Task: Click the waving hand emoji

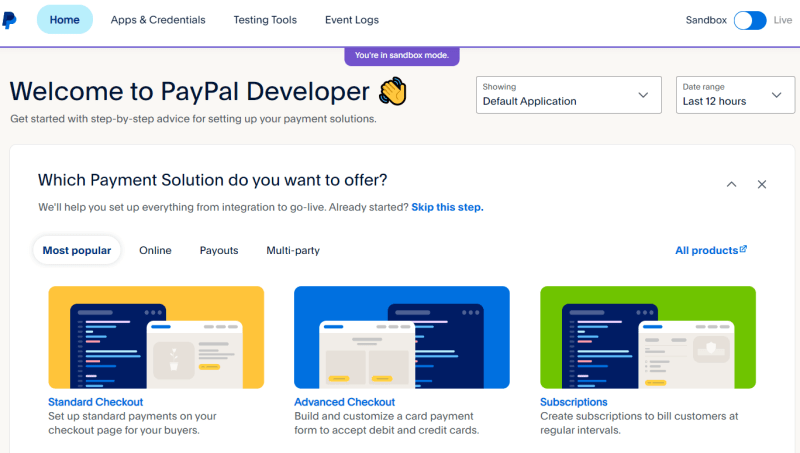Action: click(393, 91)
